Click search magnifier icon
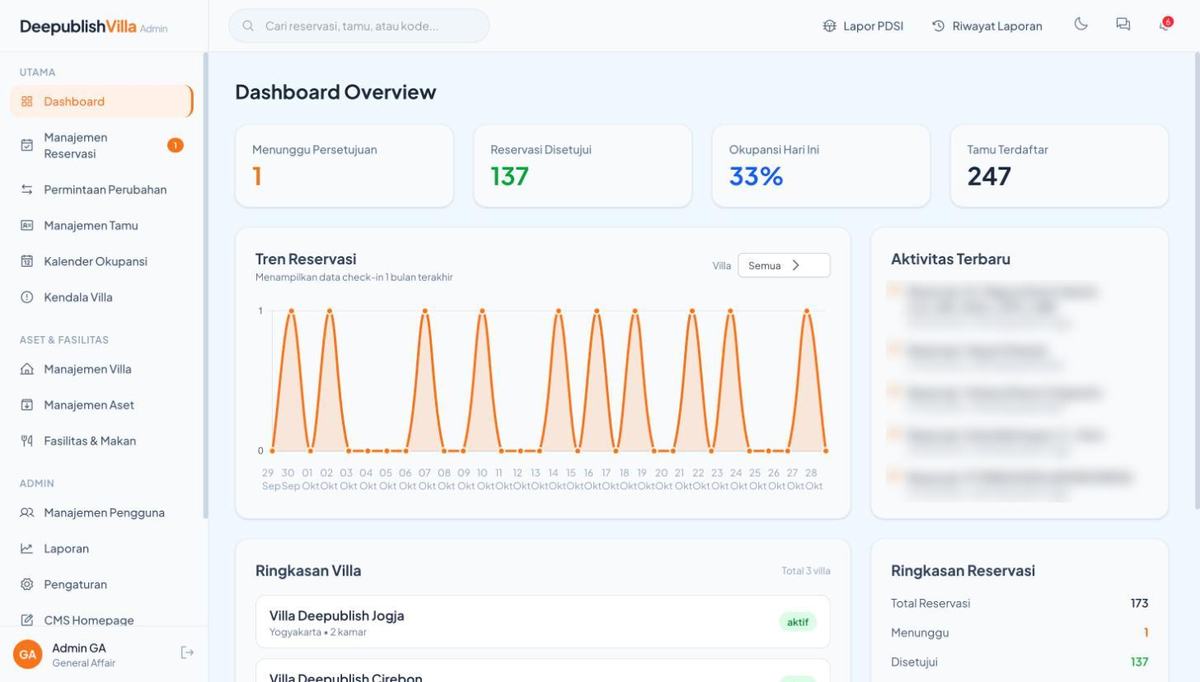 pyautogui.click(x=248, y=26)
